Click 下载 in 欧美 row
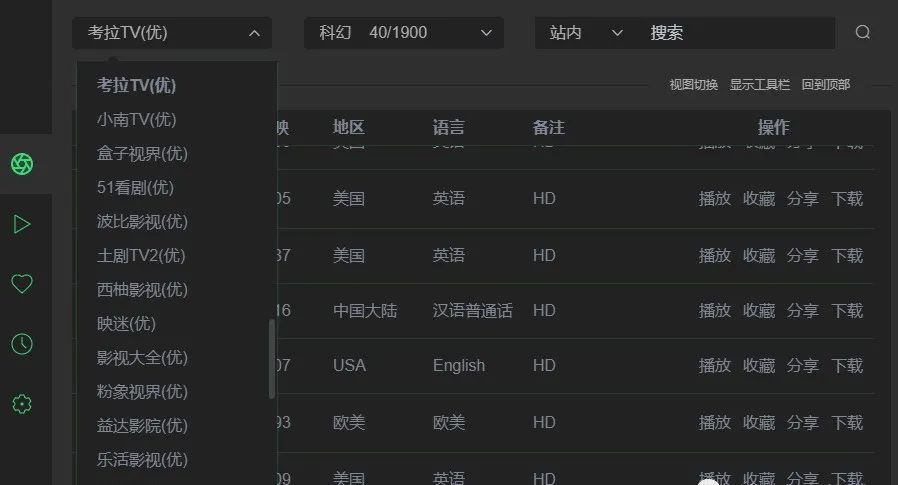The width and height of the screenshot is (898, 485). coord(847,423)
